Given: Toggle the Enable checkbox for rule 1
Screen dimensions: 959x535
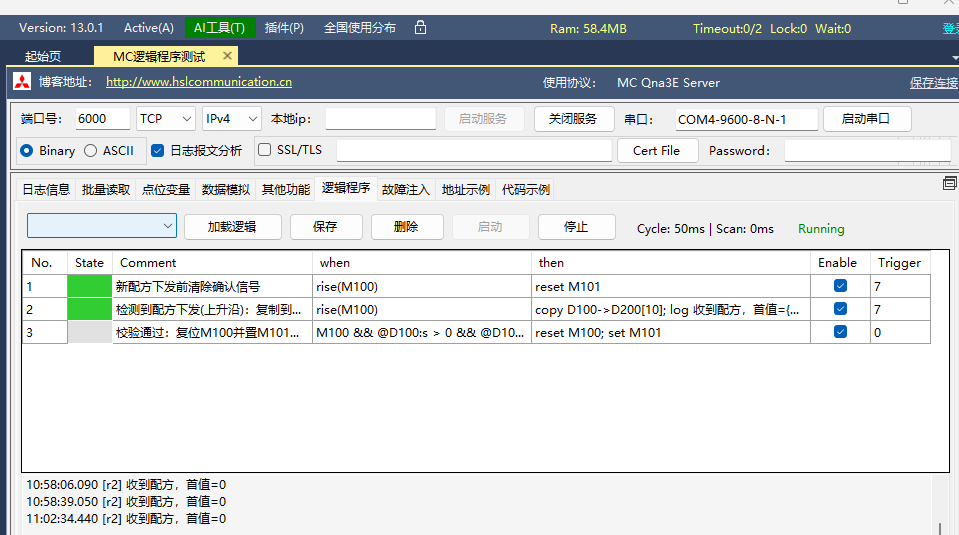Looking at the screenshot, I should pos(840,286).
